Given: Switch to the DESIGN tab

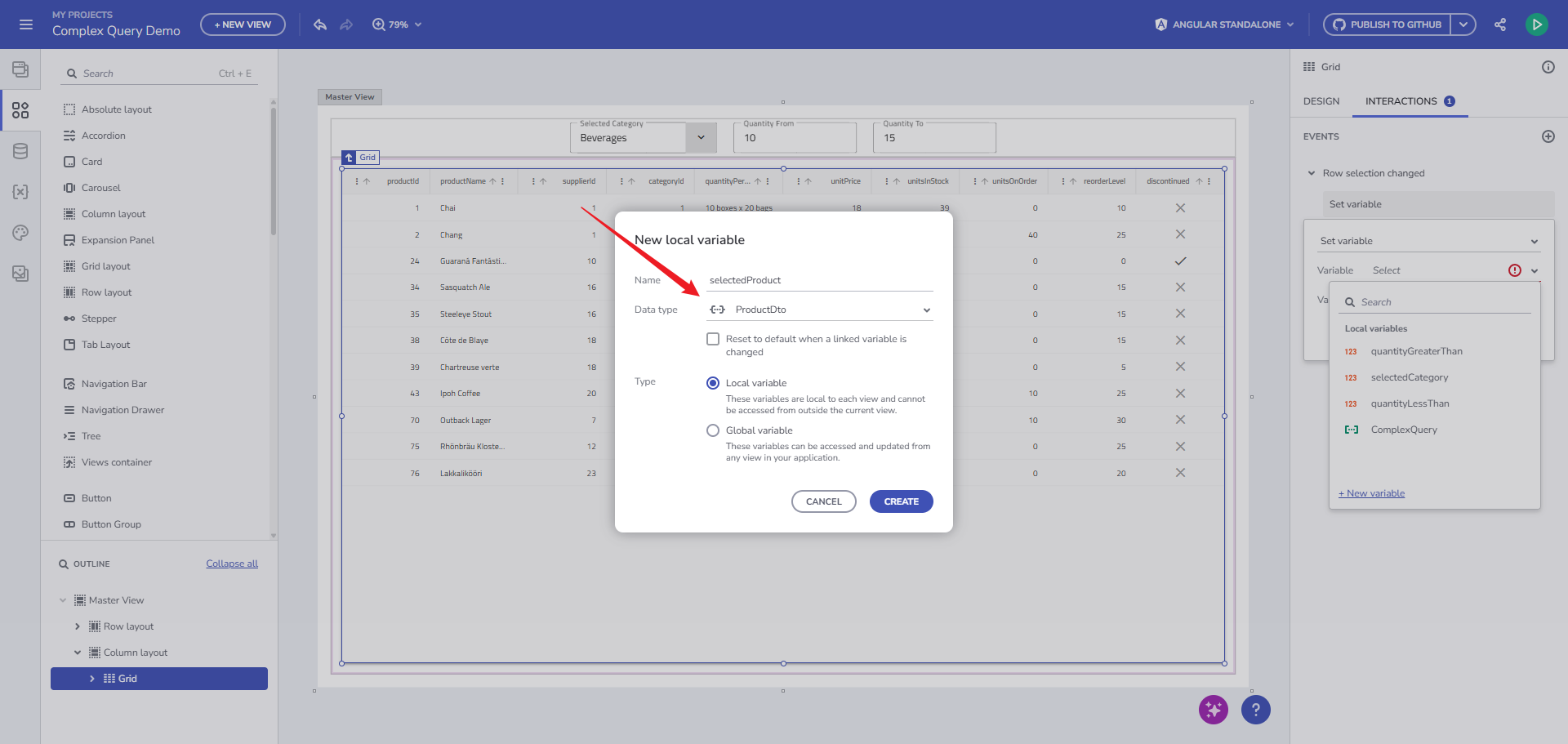Looking at the screenshot, I should click(1321, 101).
